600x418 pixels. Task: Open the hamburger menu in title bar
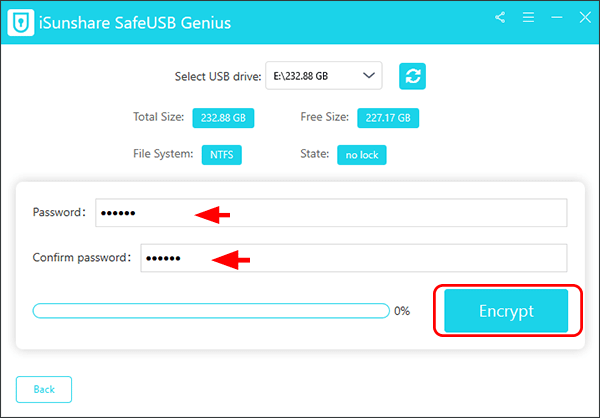tap(526, 17)
